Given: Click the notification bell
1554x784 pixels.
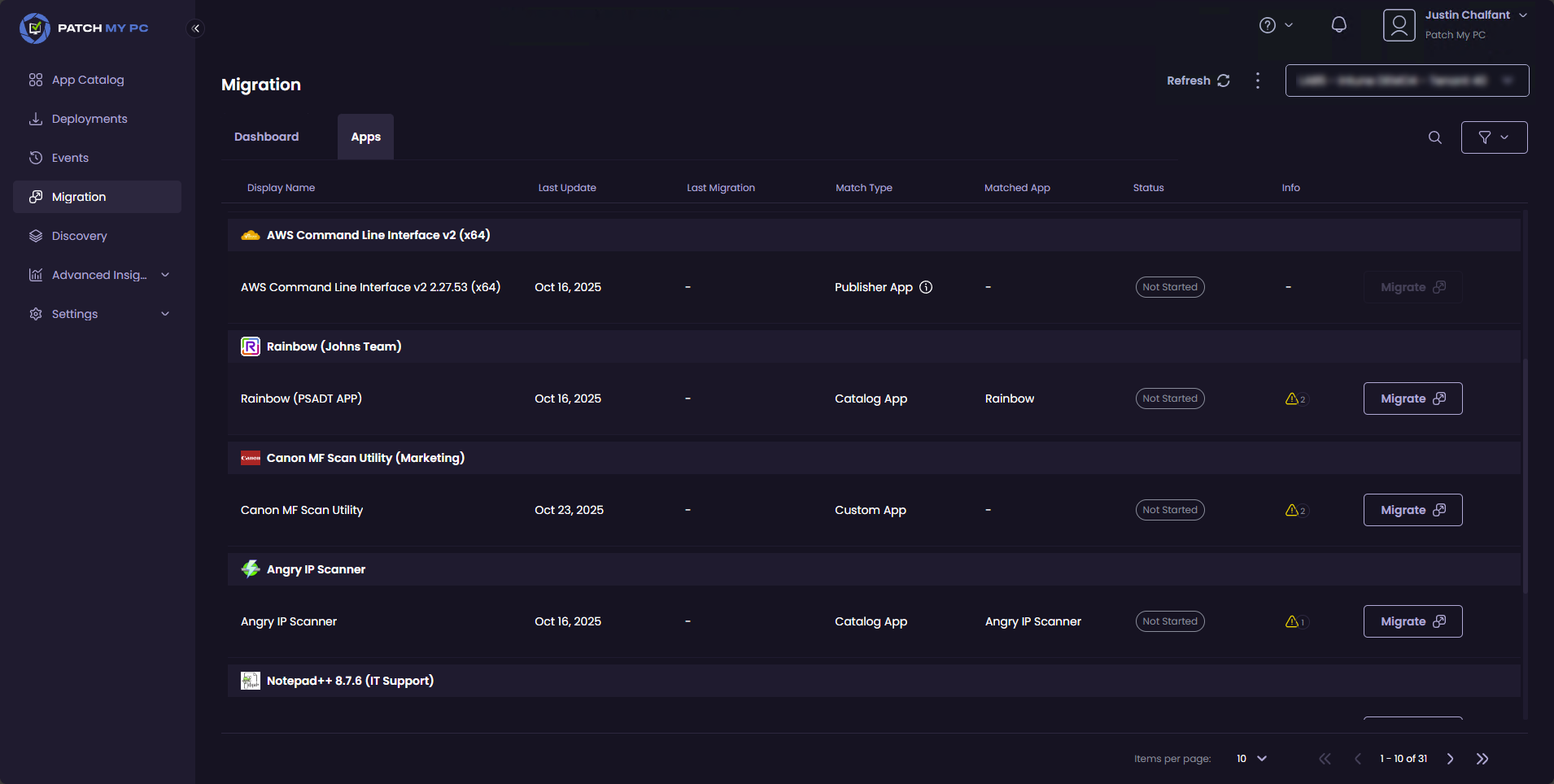Looking at the screenshot, I should pyautogui.click(x=1338, y=24).
